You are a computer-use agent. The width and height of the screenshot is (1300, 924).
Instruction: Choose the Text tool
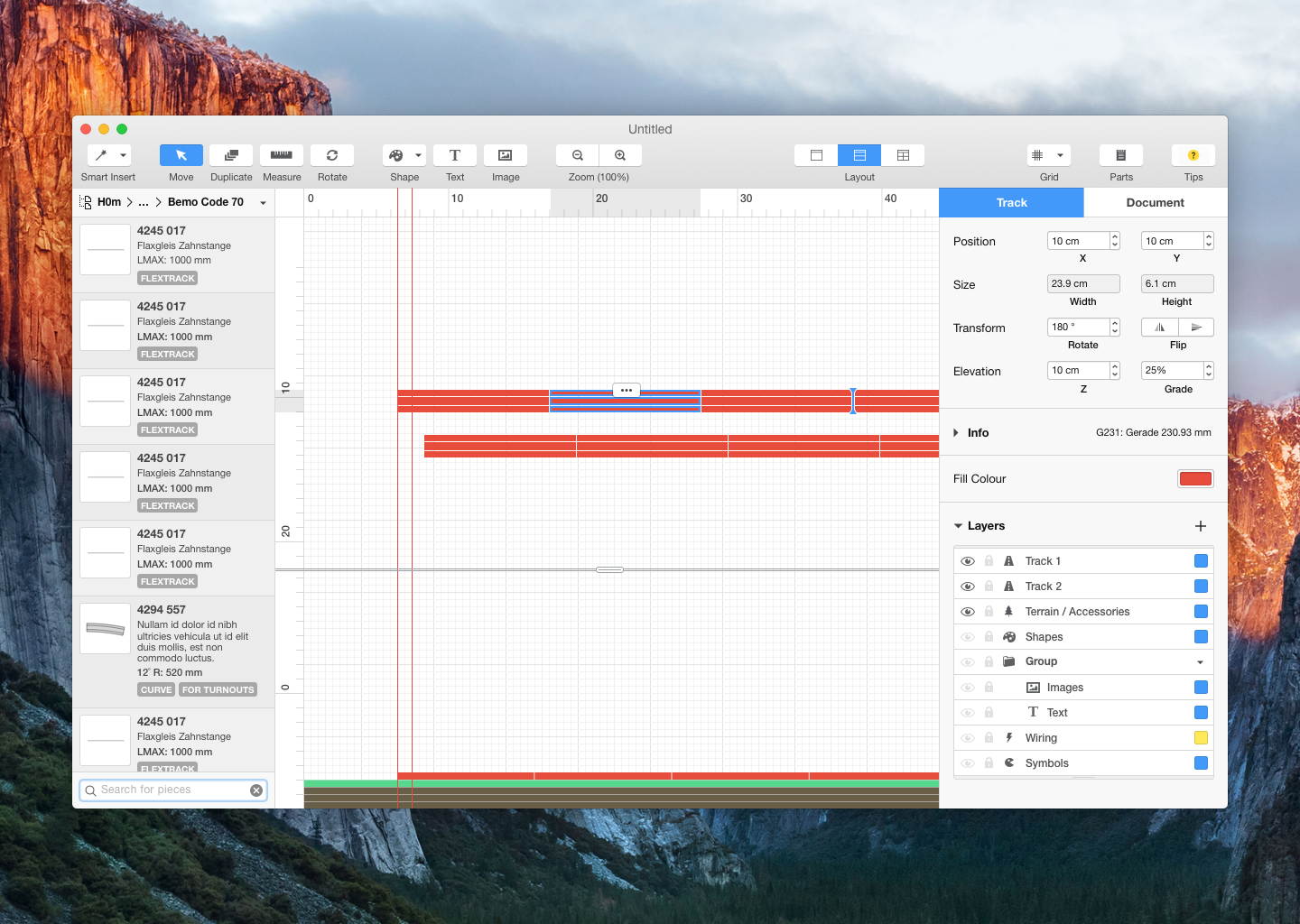(455, 155)
